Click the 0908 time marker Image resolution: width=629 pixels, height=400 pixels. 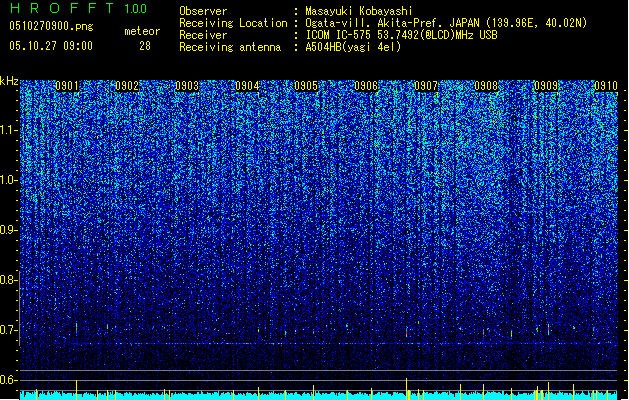pyautogui.click(x=486, y=86)
